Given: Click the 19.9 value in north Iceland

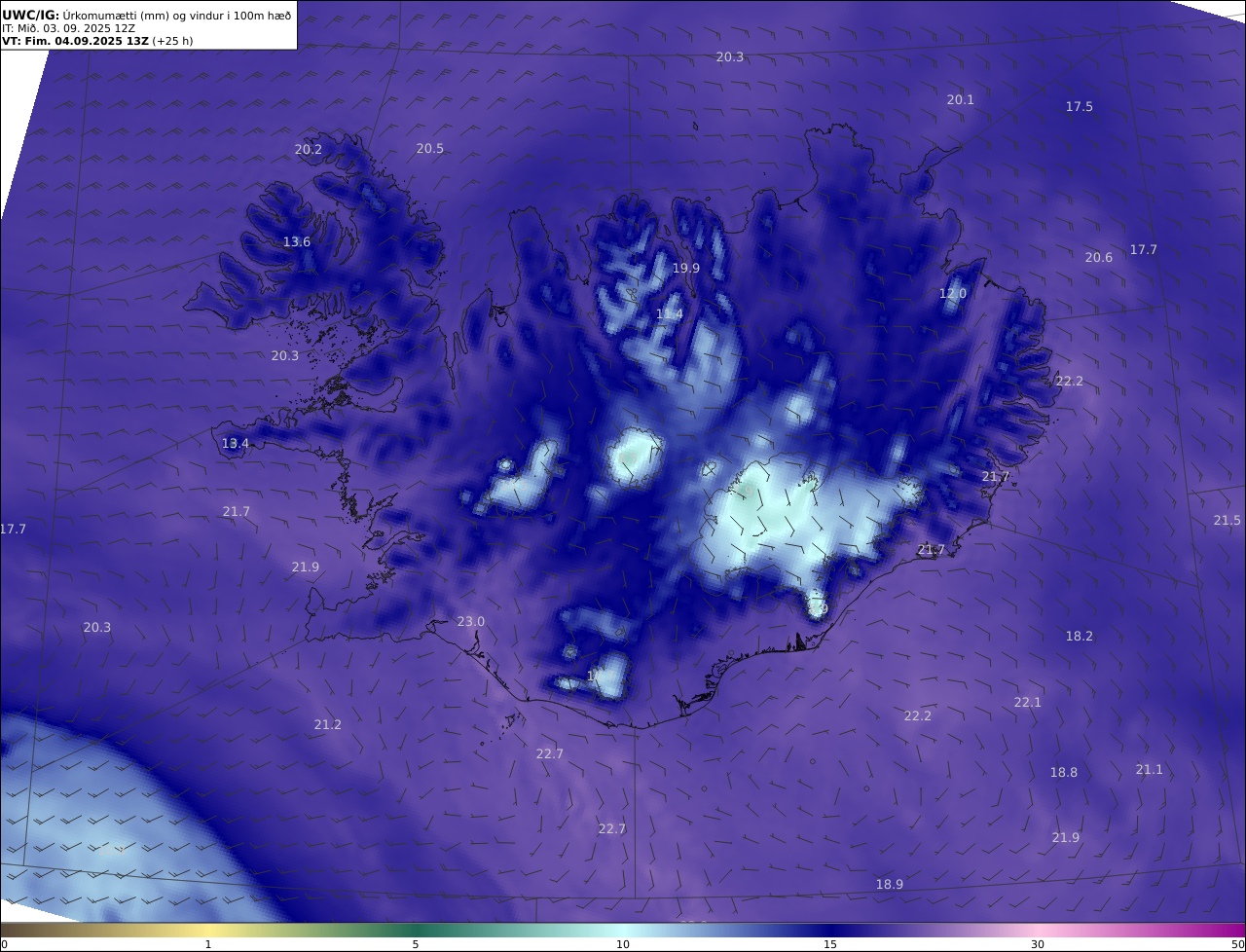Looking at the screenshot, I should click(x=686, y=268).
